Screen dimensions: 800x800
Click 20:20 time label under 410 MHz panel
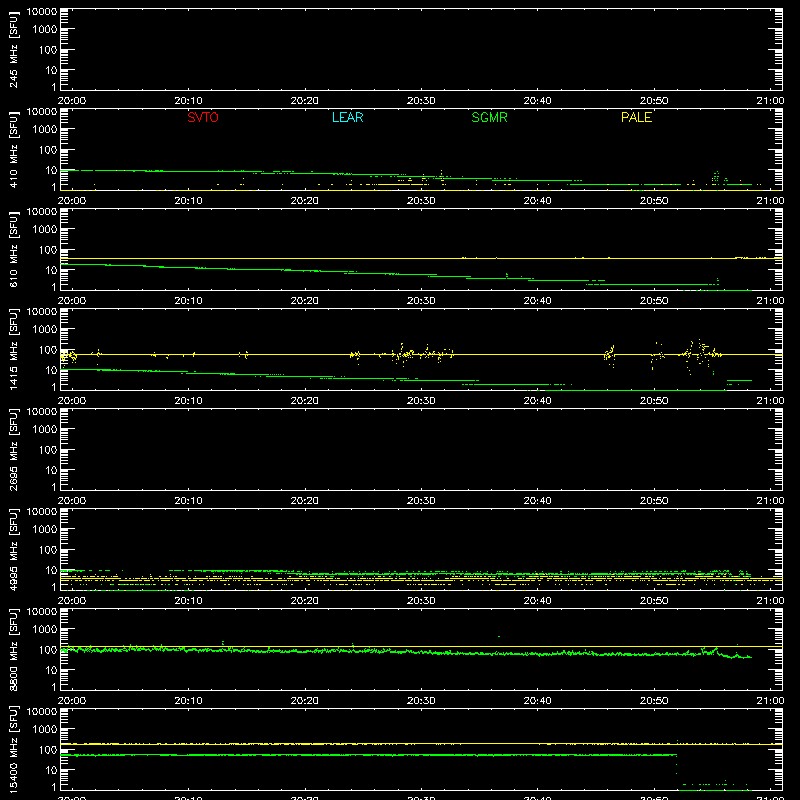(x=305, y=201)
